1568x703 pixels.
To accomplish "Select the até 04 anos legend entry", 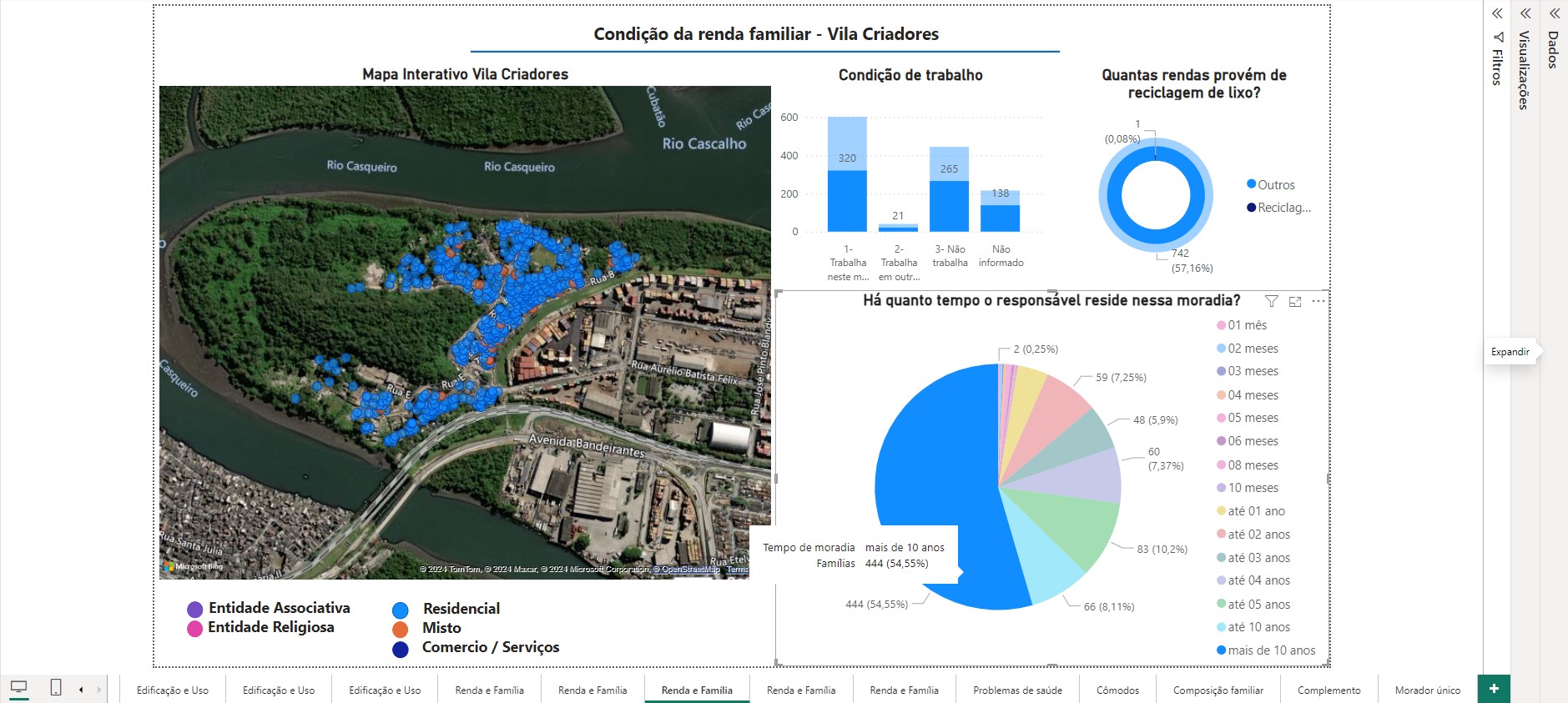I will pyautogui.click(x=1253, y=580).
